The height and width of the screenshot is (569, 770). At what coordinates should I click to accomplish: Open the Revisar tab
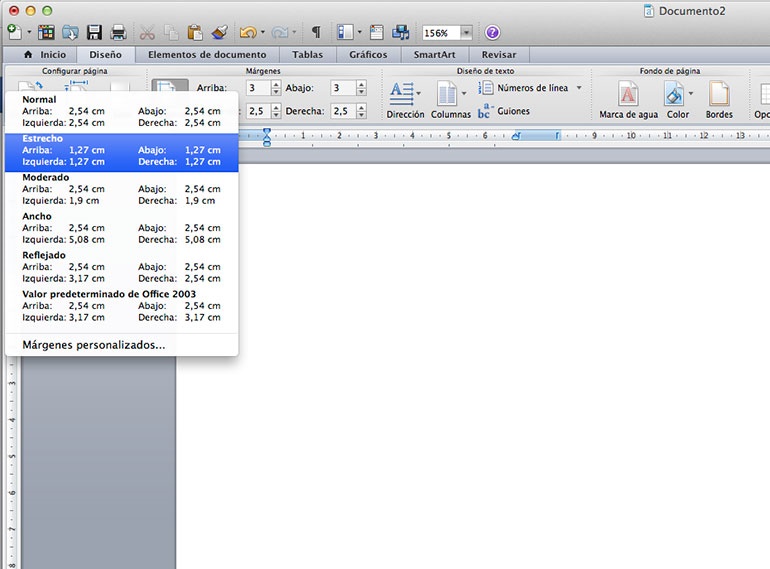[499, 54]
